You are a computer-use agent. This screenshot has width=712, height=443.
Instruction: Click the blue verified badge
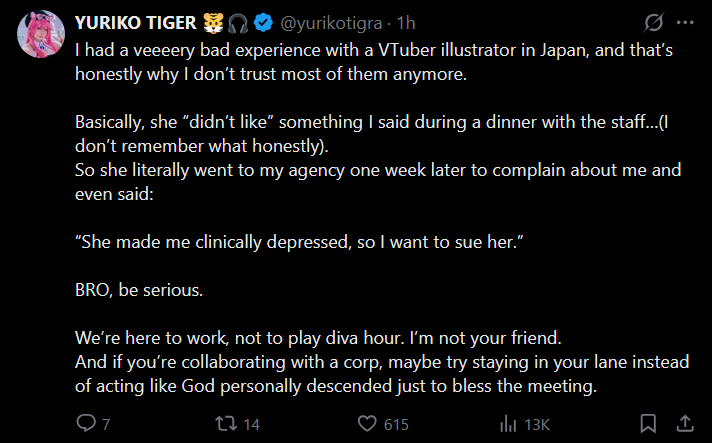tap(264, 21)
